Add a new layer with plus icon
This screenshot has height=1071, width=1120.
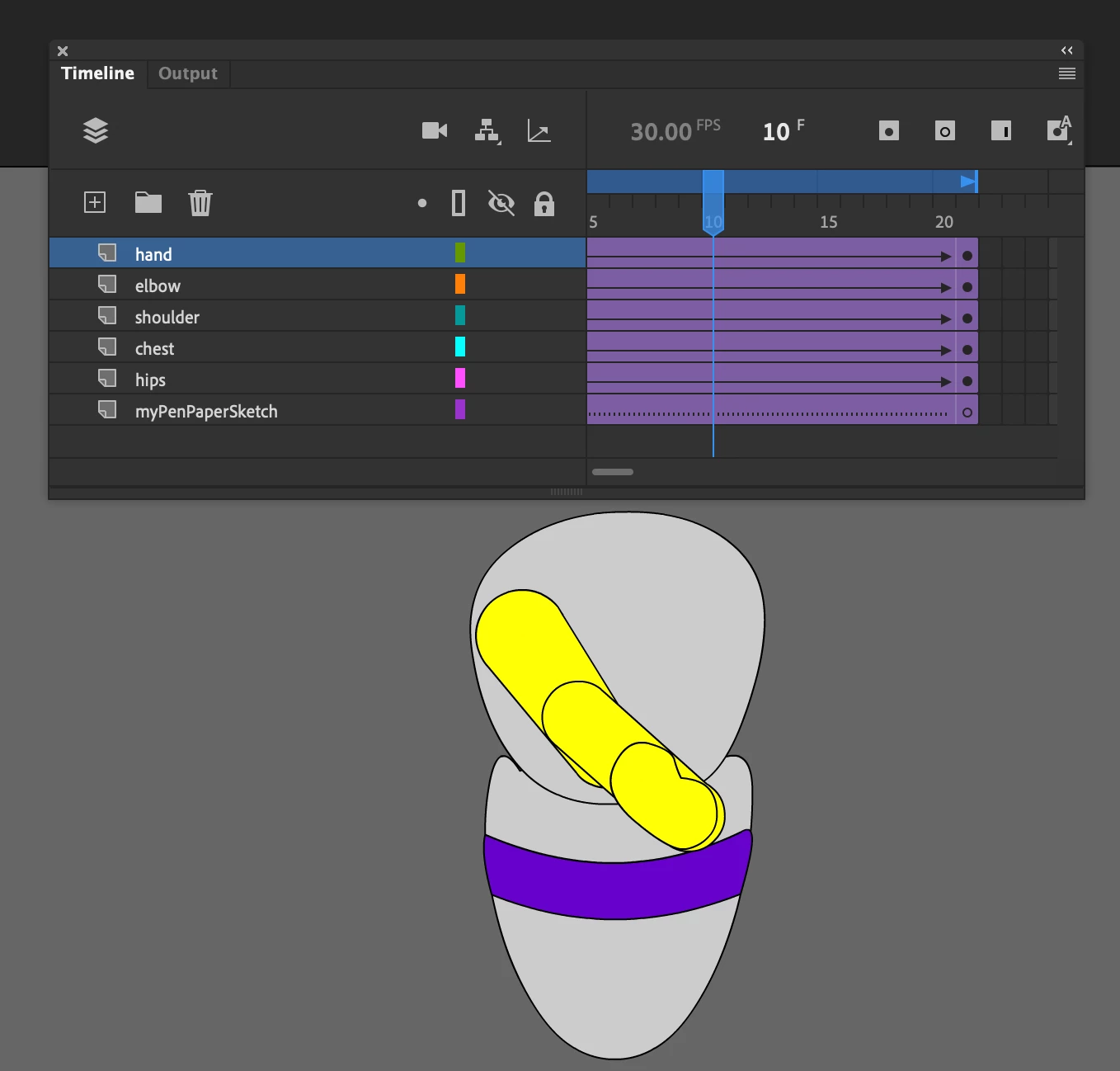coord(95,202)
